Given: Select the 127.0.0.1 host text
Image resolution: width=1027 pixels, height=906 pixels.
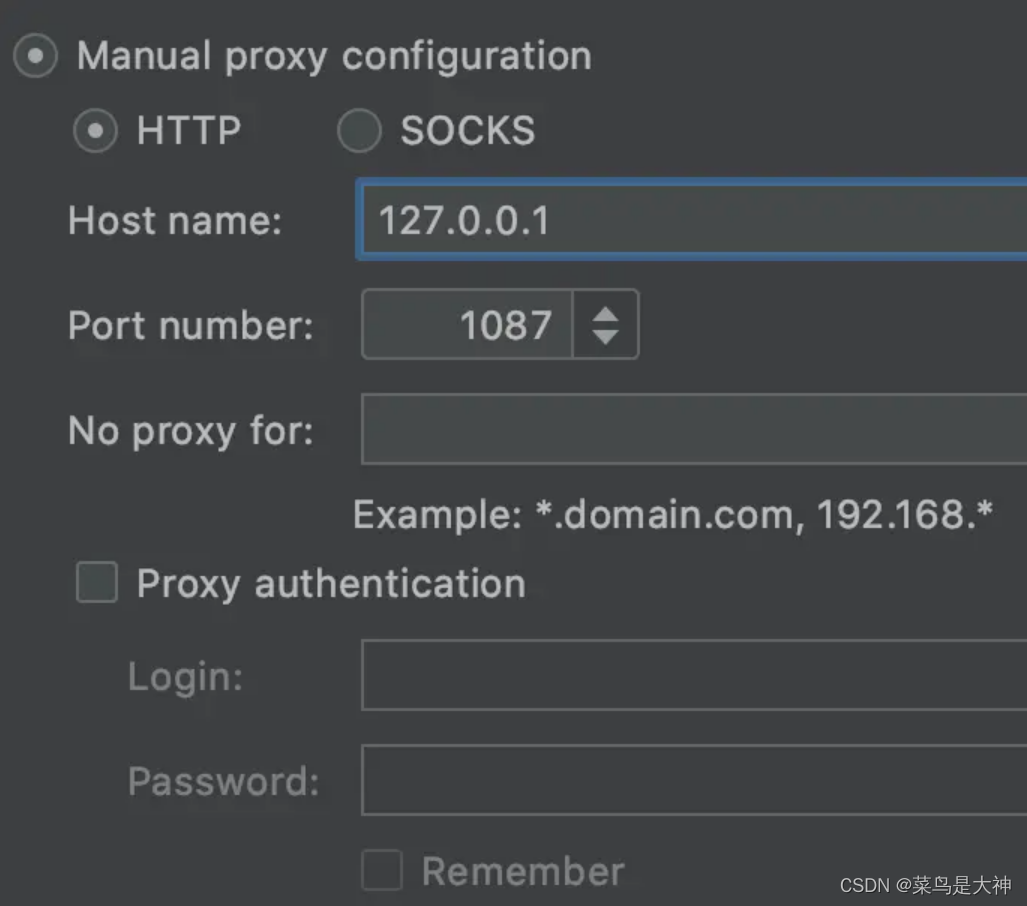Looking at the screenshot, I should click(x=463, y=220).
